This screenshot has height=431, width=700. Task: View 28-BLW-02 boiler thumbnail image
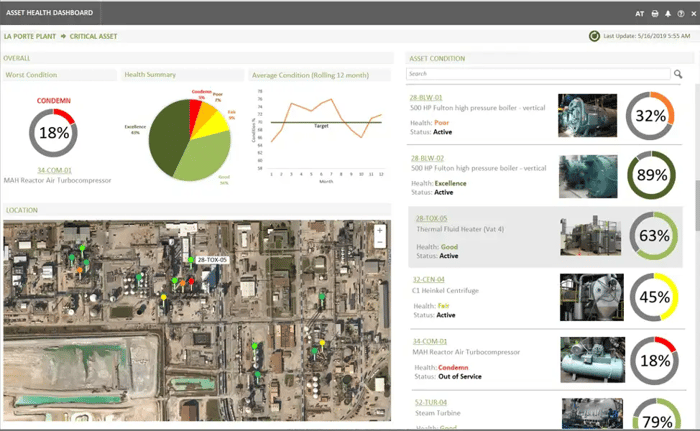coord(588,176)
